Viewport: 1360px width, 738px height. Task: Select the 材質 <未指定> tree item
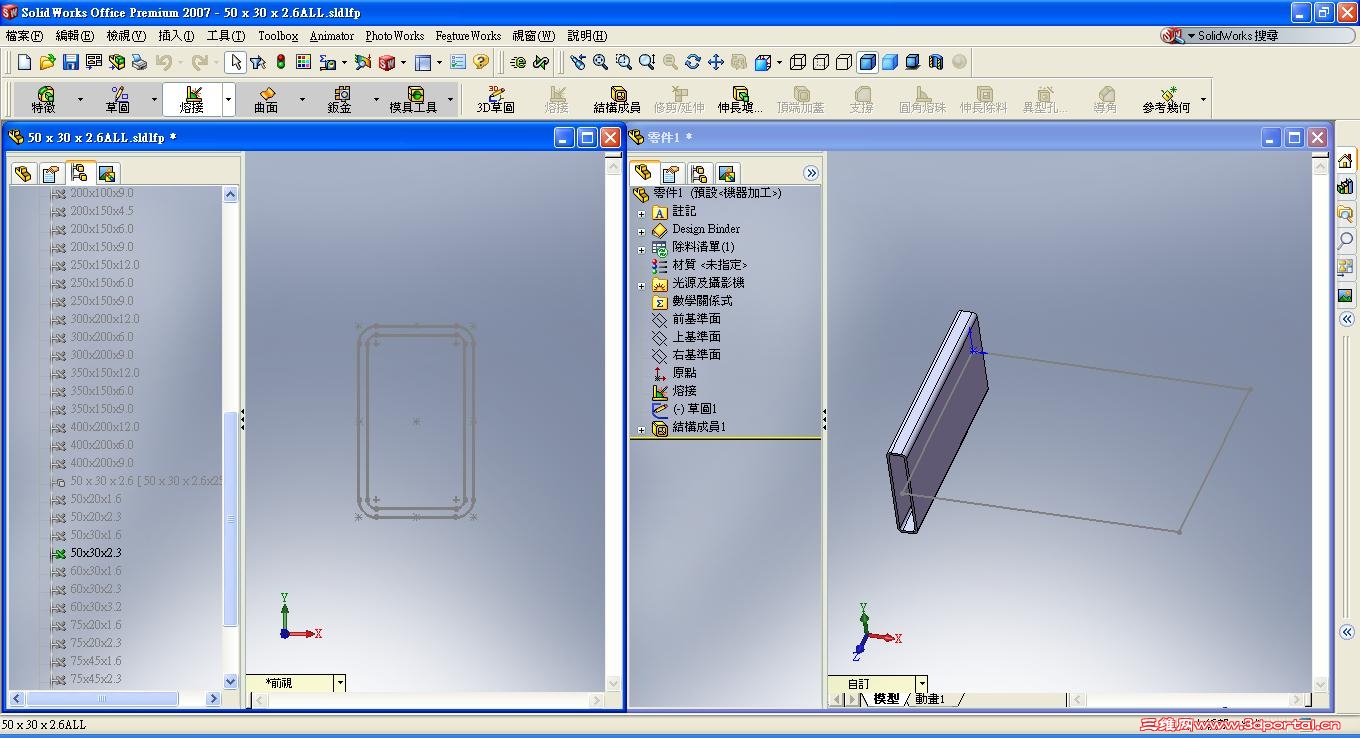tap(709, 265)
